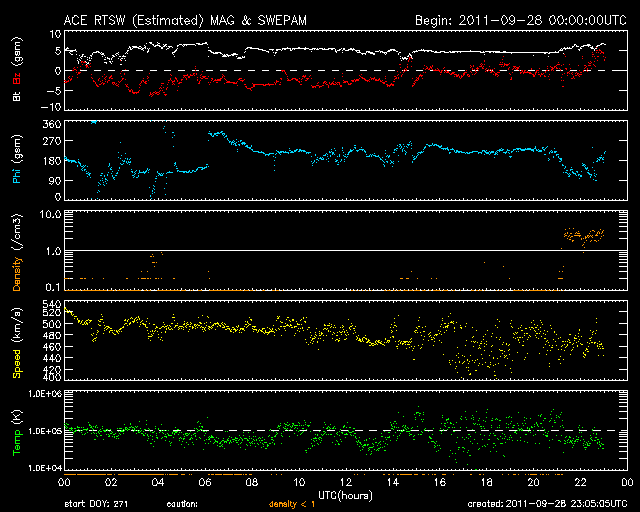Select the 18 hour tick on time axis
Image resolution: width=640 pixels, height=512 pixels.
click(485, 482)
